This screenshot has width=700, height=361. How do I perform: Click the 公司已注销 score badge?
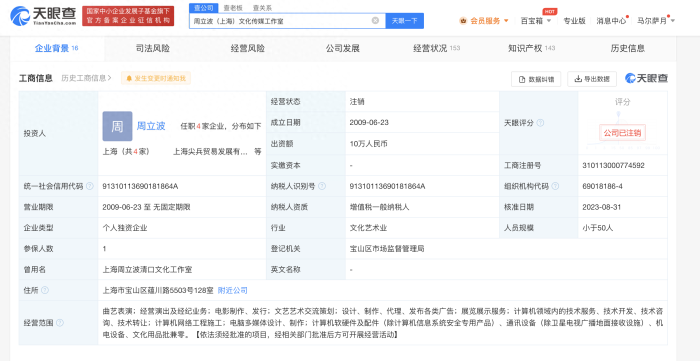click(x=622, y=133)
